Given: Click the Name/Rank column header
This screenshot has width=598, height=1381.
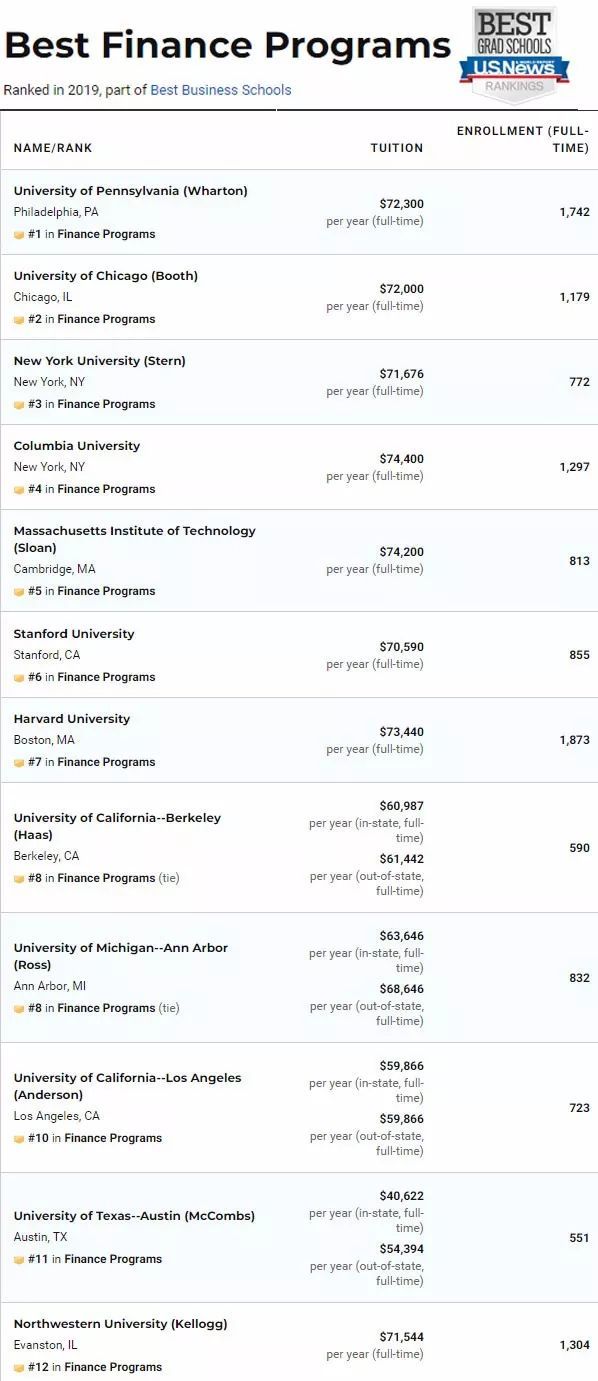Looking at the screenshot, I should tap(52, 148).
